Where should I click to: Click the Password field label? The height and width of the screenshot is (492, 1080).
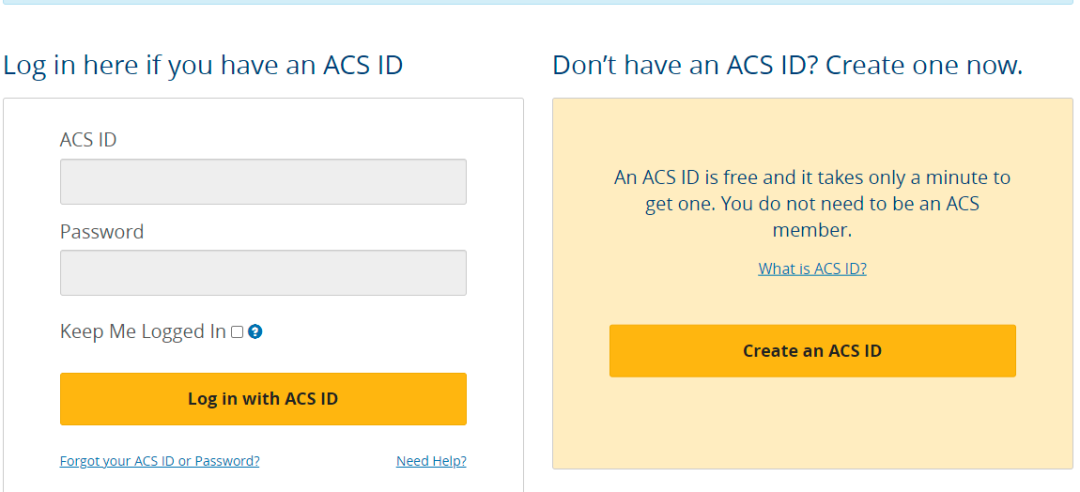tap(102, 231)
